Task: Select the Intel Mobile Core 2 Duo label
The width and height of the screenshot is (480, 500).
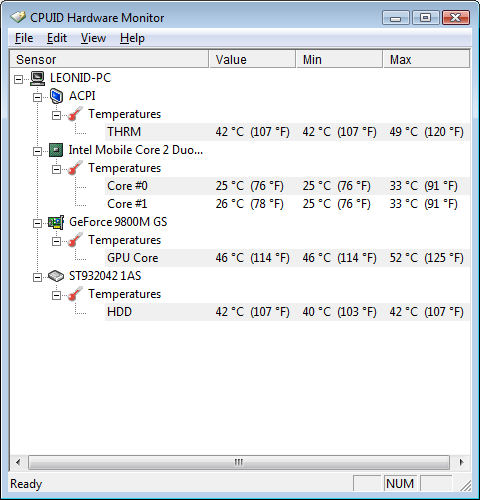Action: (136, 150)
